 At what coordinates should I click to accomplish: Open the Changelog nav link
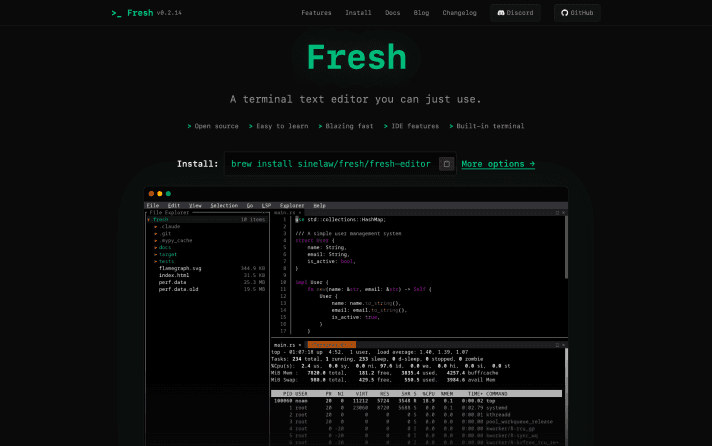[460, 13]
